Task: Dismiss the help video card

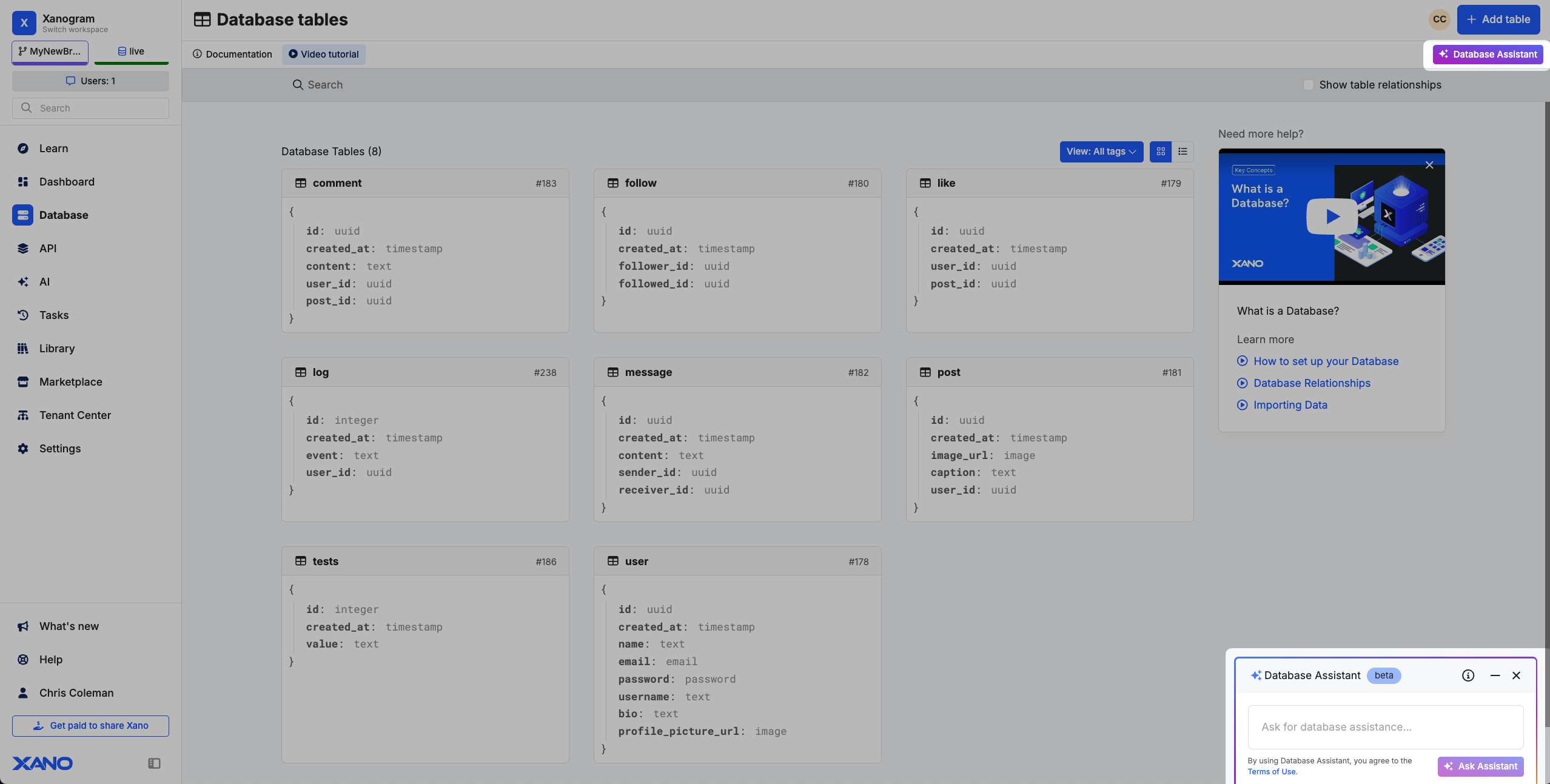Action: [1429, 165]
